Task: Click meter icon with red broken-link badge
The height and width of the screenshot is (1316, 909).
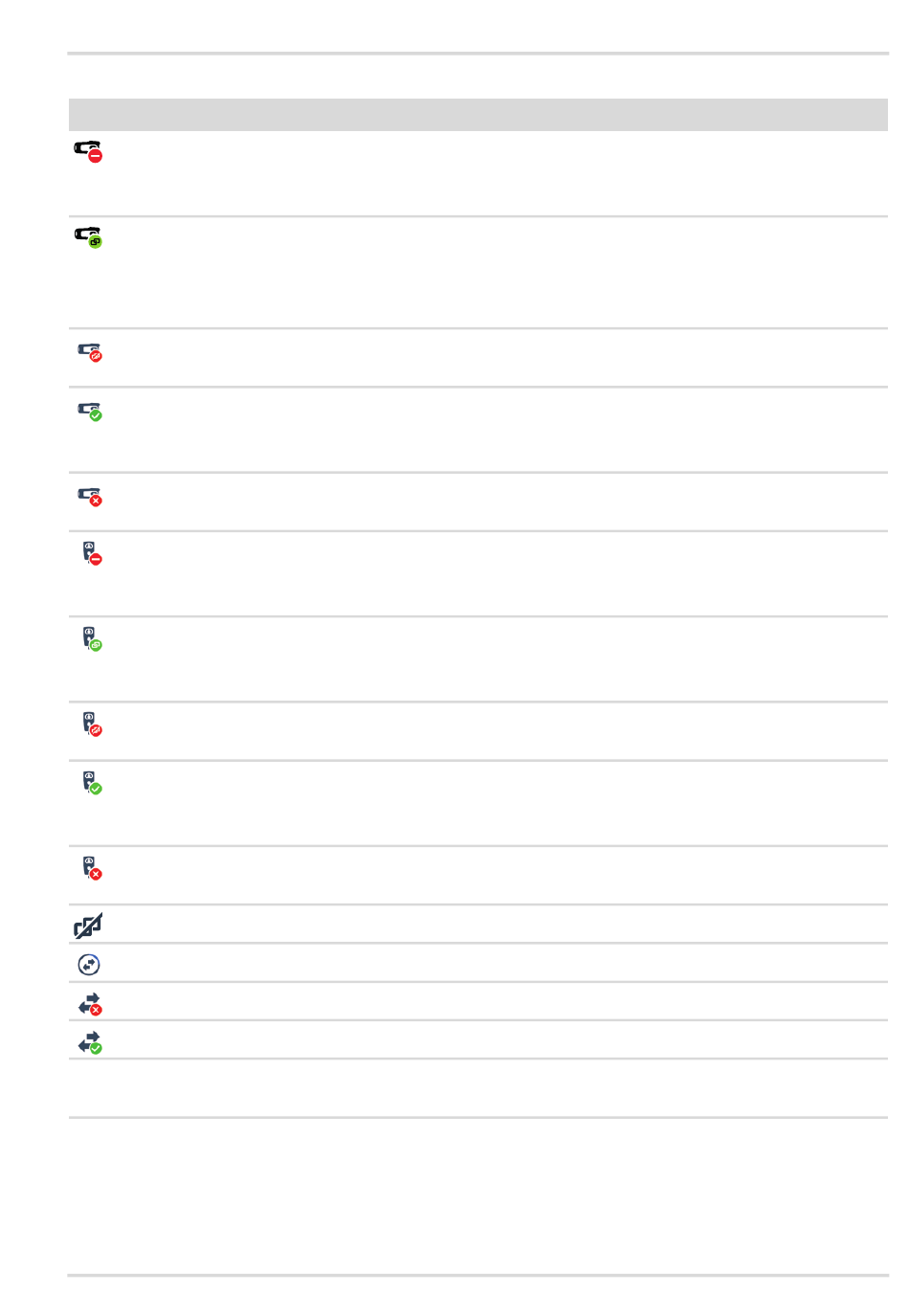Action: (x=92, y=725)
